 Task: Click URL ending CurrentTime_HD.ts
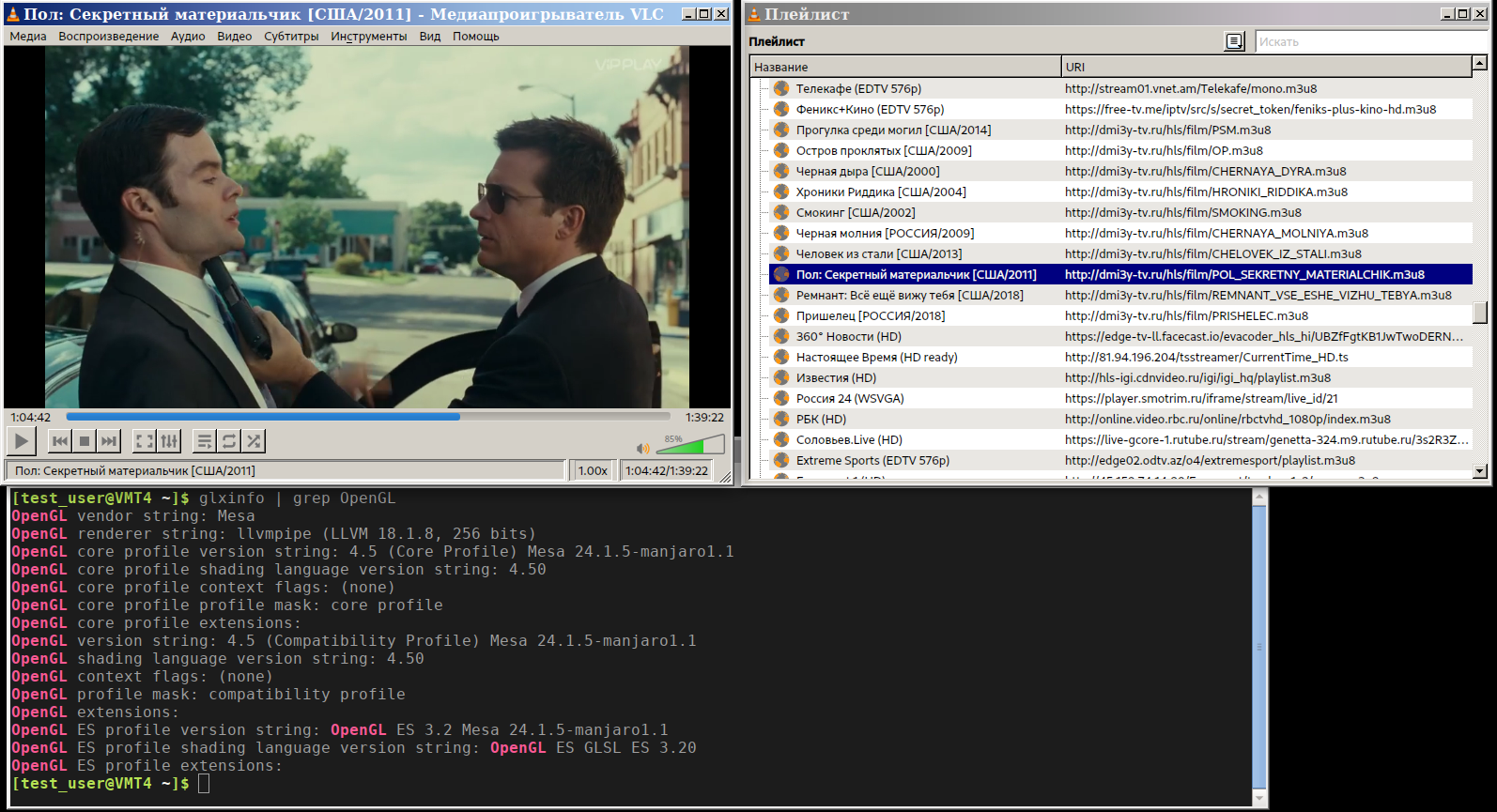pyautogui.click(x=1207, y=357)
